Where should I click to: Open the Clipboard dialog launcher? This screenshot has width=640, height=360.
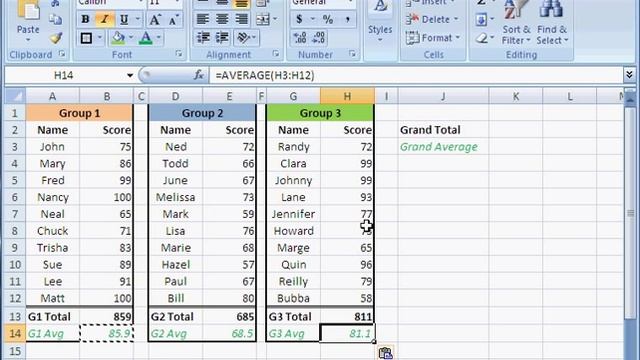pos(62,54)
